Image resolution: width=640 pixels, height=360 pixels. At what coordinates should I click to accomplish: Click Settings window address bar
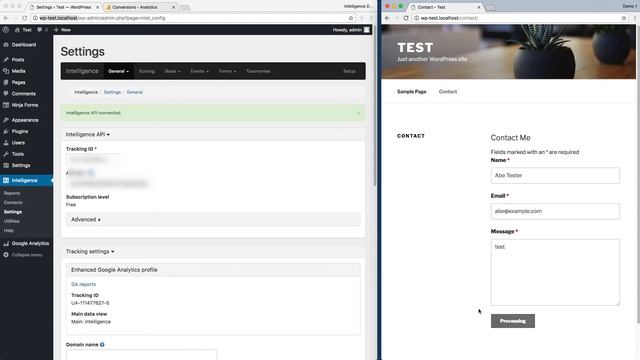(x=192, y=18)
